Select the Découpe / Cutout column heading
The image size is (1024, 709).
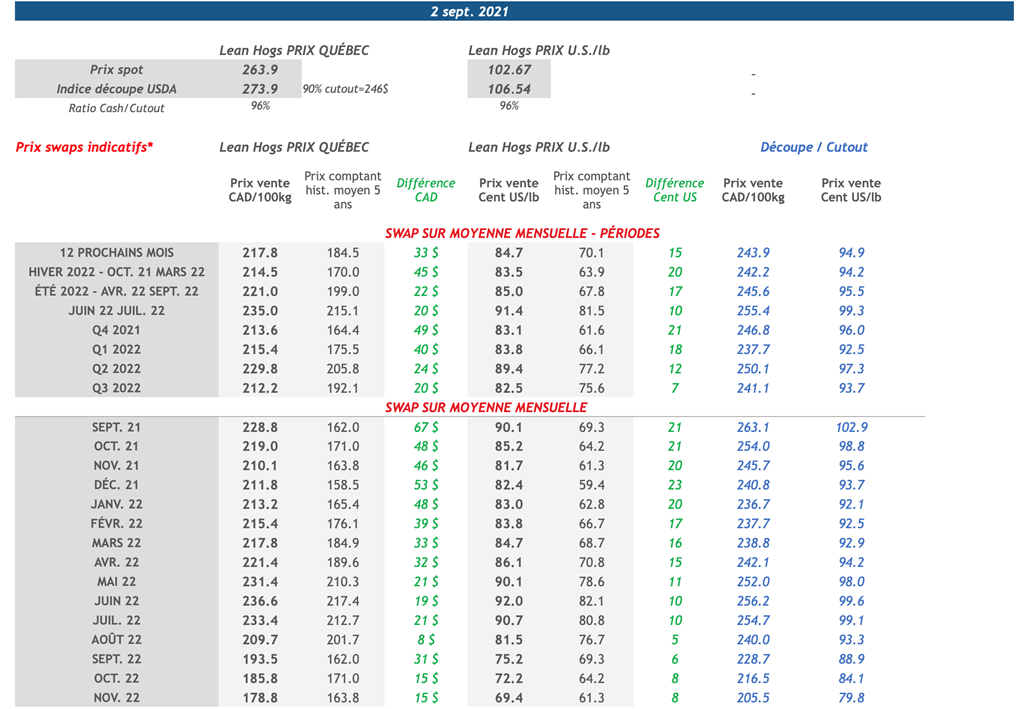(x=813, y=147)
